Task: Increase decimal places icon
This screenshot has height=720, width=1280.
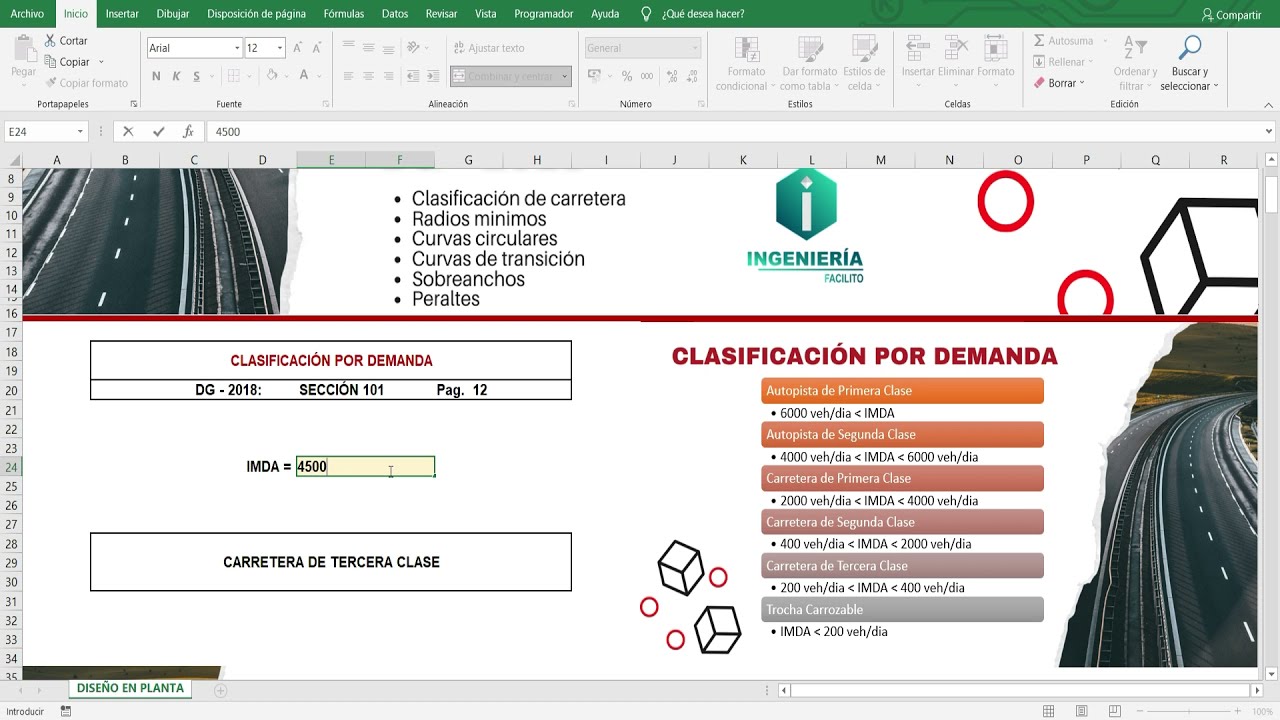Action: [x=670, y=76]
